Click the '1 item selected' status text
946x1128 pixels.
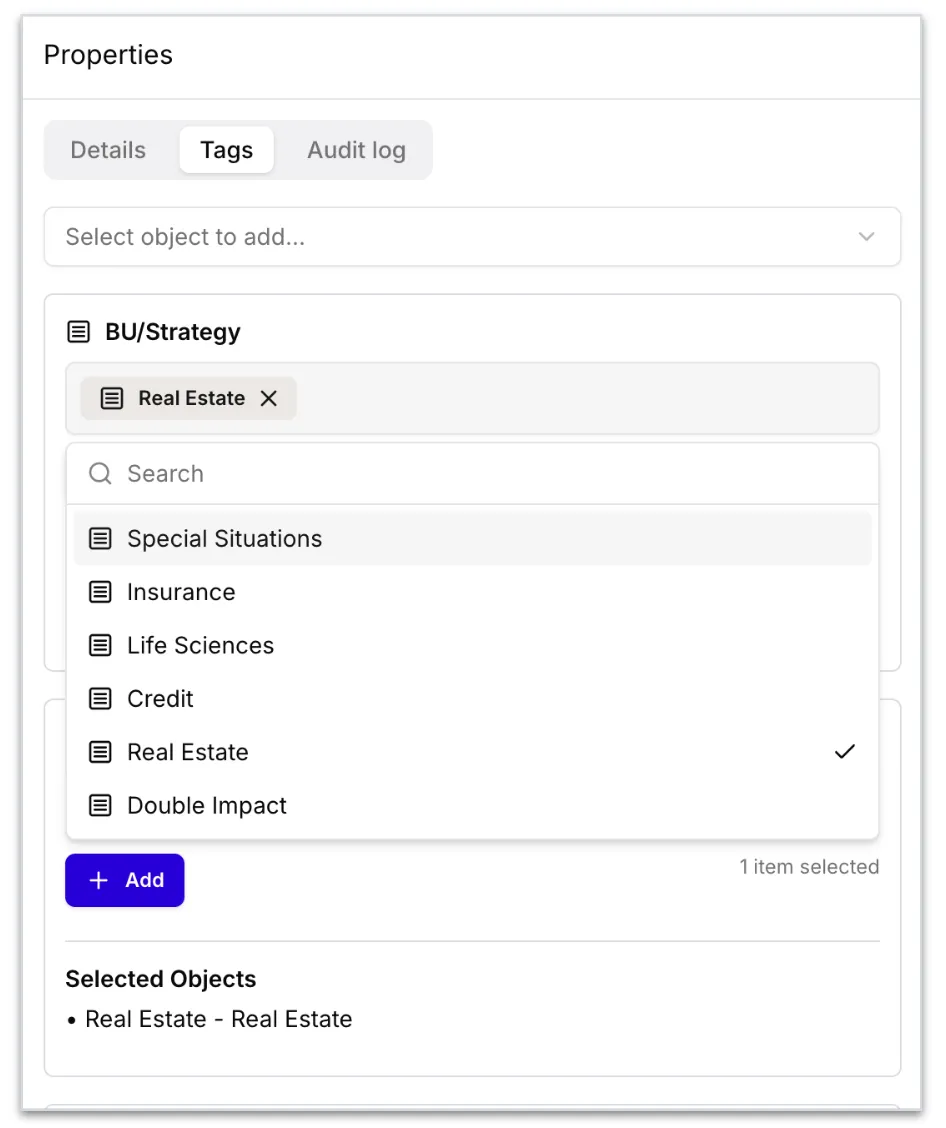809,866
